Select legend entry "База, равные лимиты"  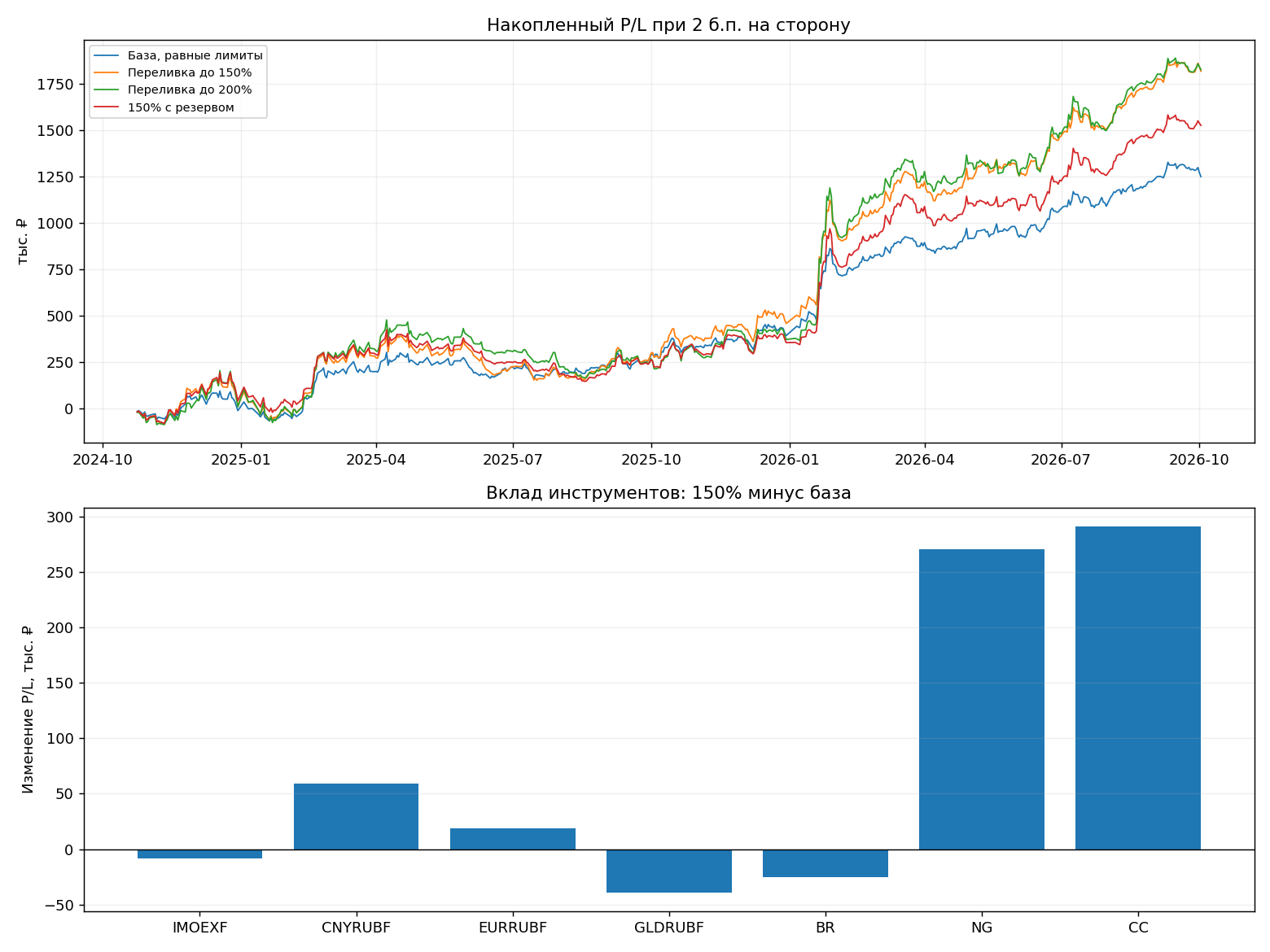pyautogui.click(x=195, y=55)
